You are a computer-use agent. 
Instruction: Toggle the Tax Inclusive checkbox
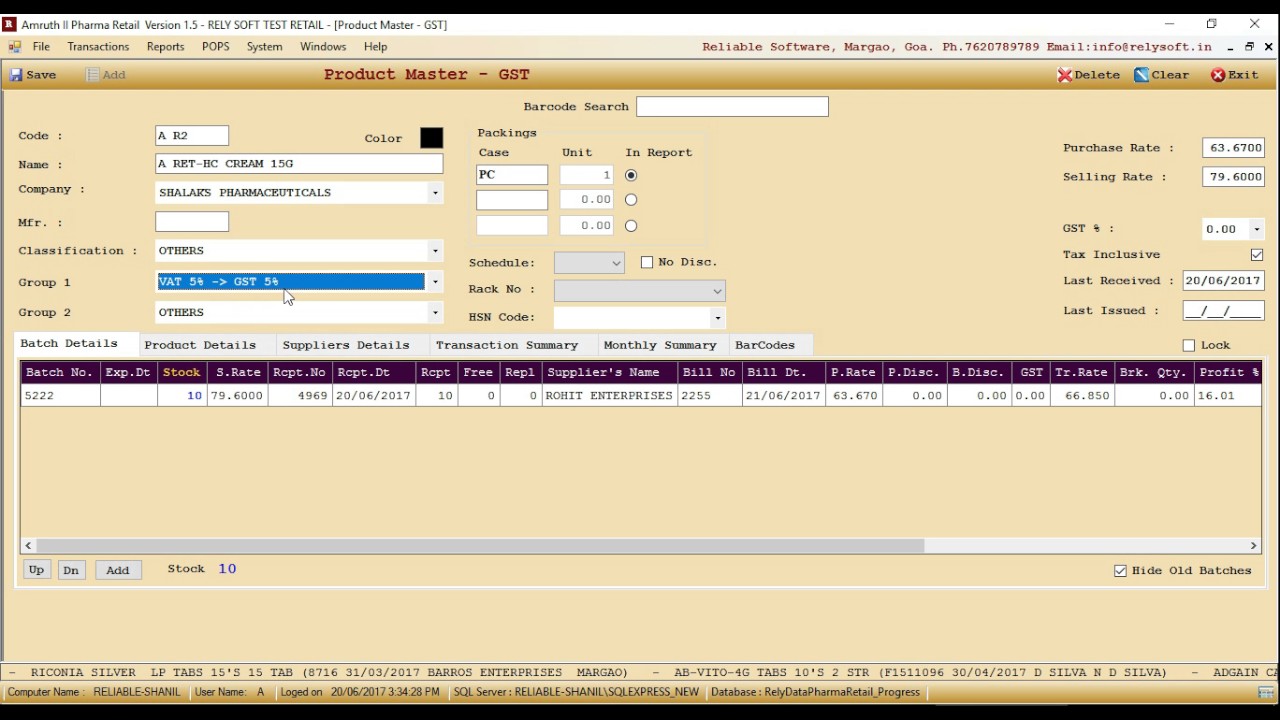(1257, 255)
